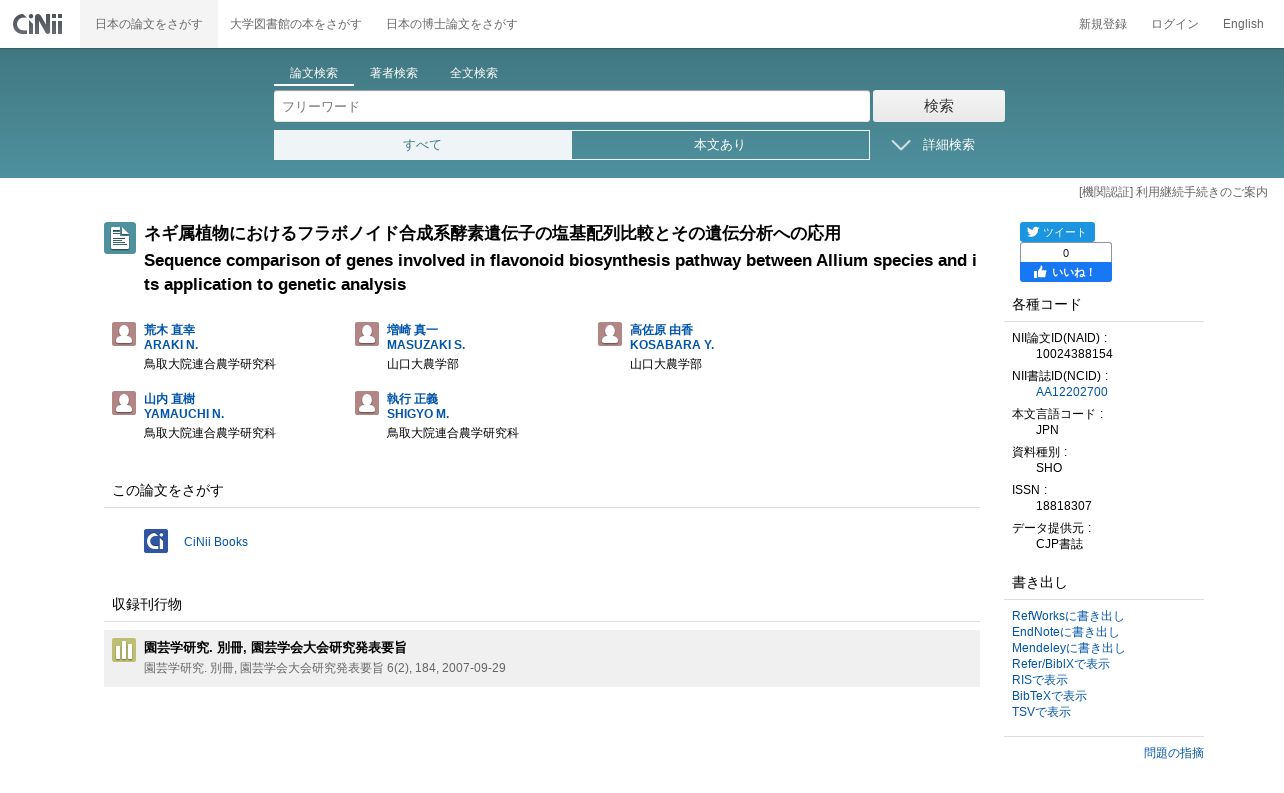
Task: Select 著者検索 search tab
Action: click(394, 74)
